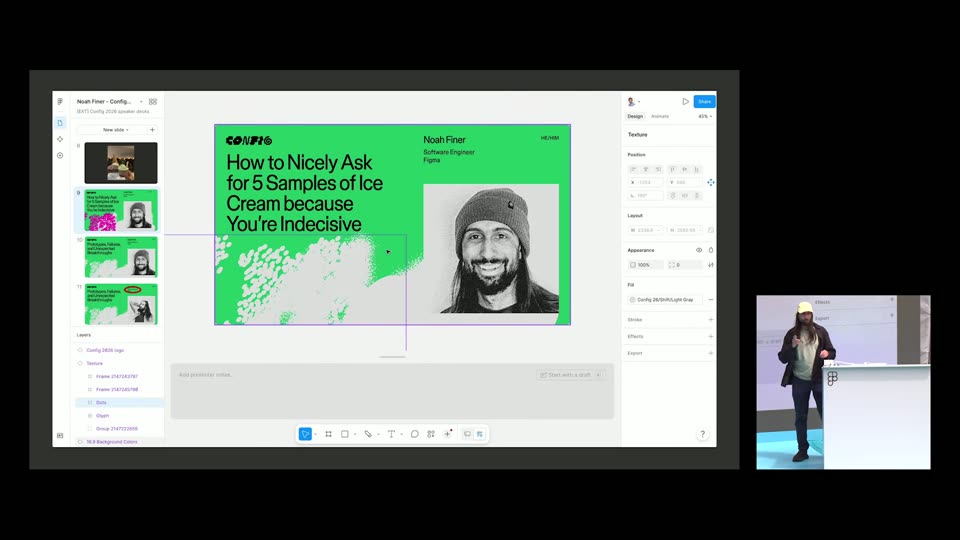Viewport: 960px width, 540px height.
Task: Open pen tool options arrow
Action: (378, 435)
